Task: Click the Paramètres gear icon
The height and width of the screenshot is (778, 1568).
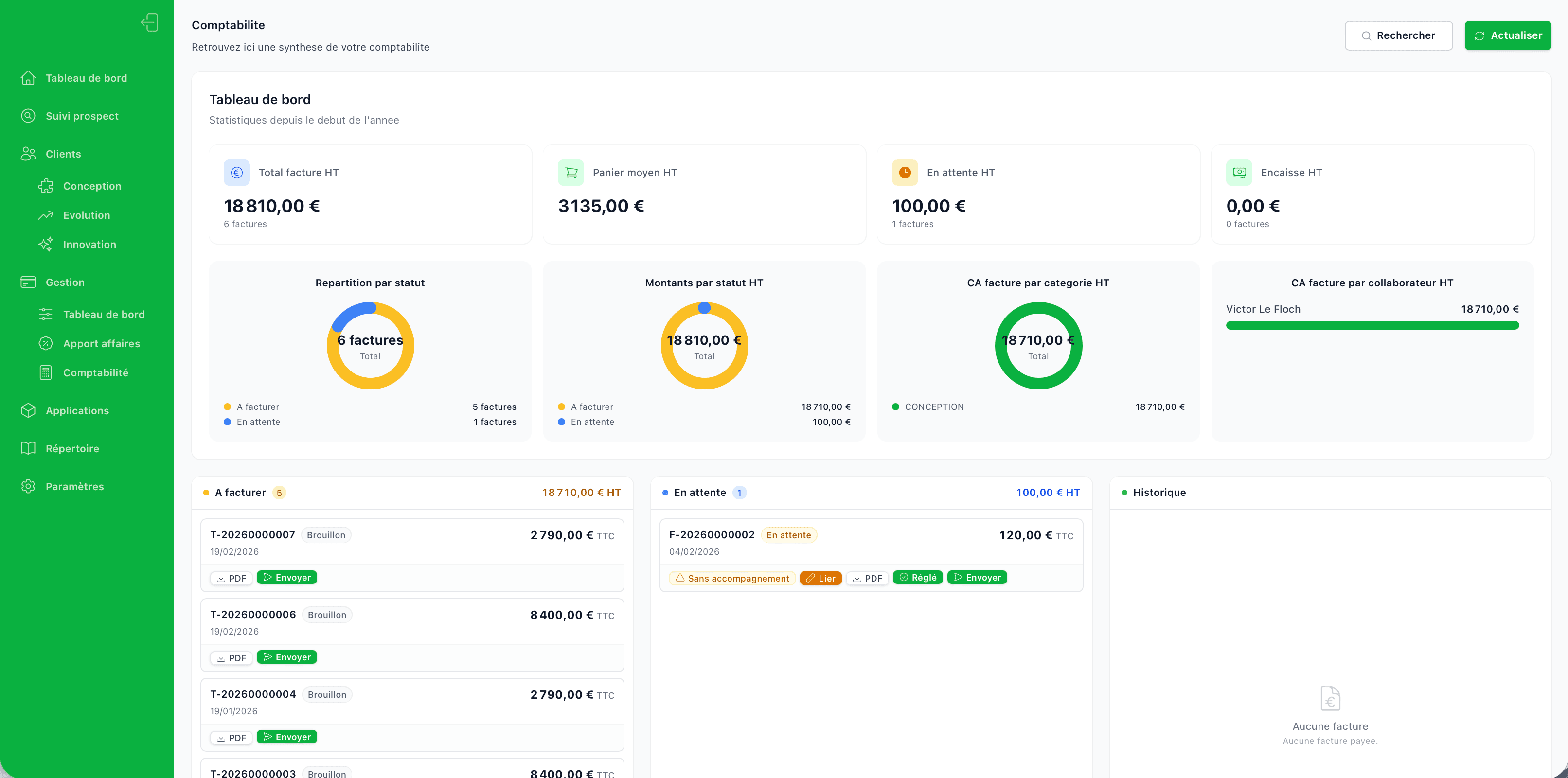Action: point(28,486)
